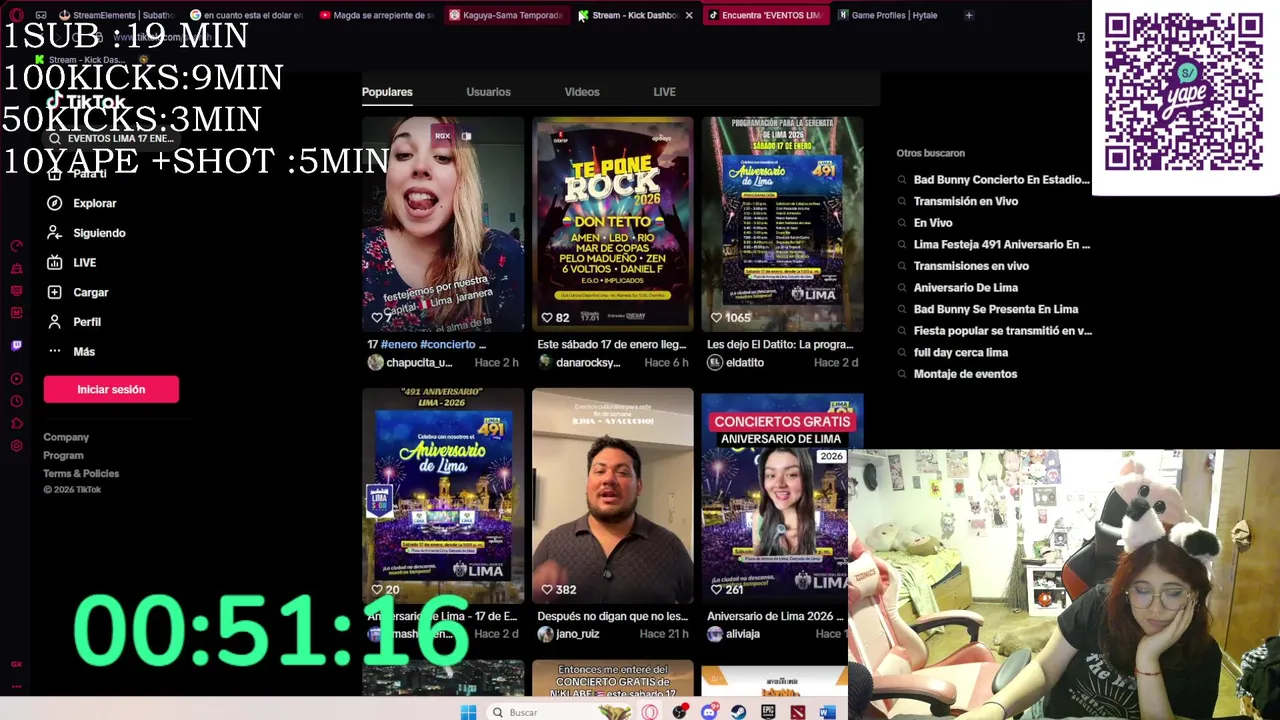Screen dimensions: 1280x720
Task: Select suggestion Lima Festeja 491 Aniversario
Action: click(x=1002, y=244)
